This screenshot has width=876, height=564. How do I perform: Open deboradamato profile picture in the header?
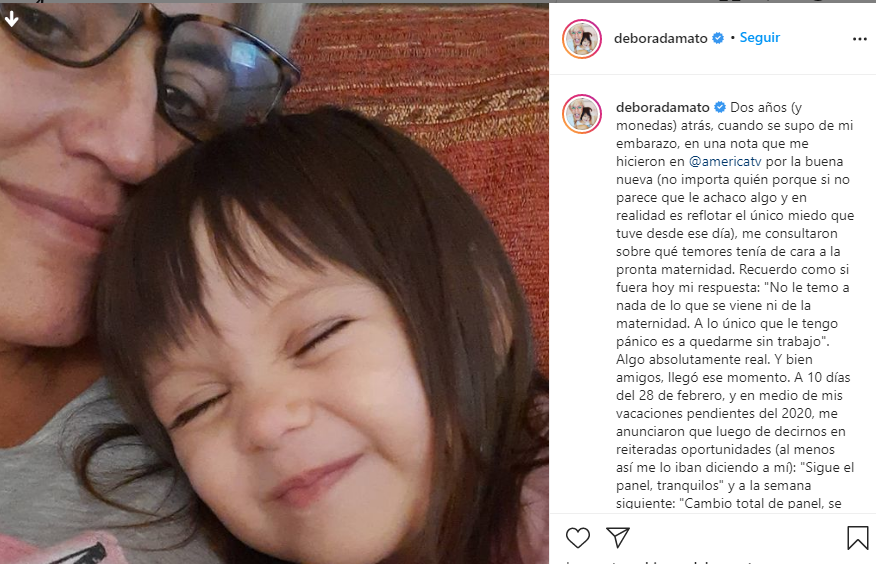582,39
